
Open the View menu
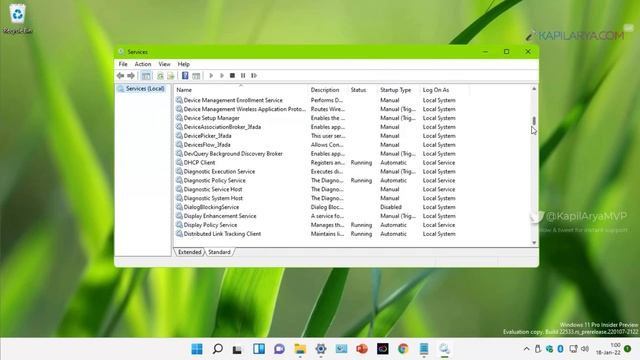[164, 64]
